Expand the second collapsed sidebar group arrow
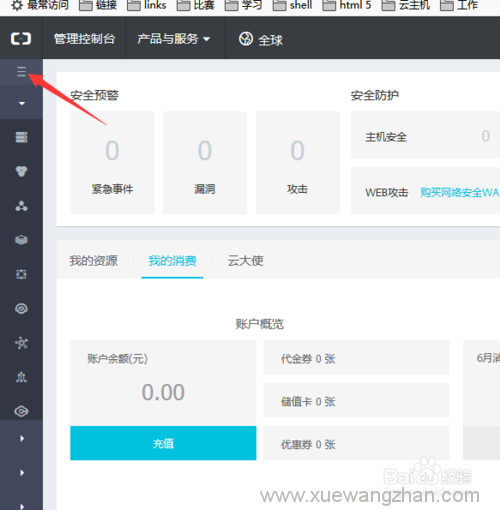Image resolution: width=500 pixels, height=510 pixels. click(x=22, y=472)
